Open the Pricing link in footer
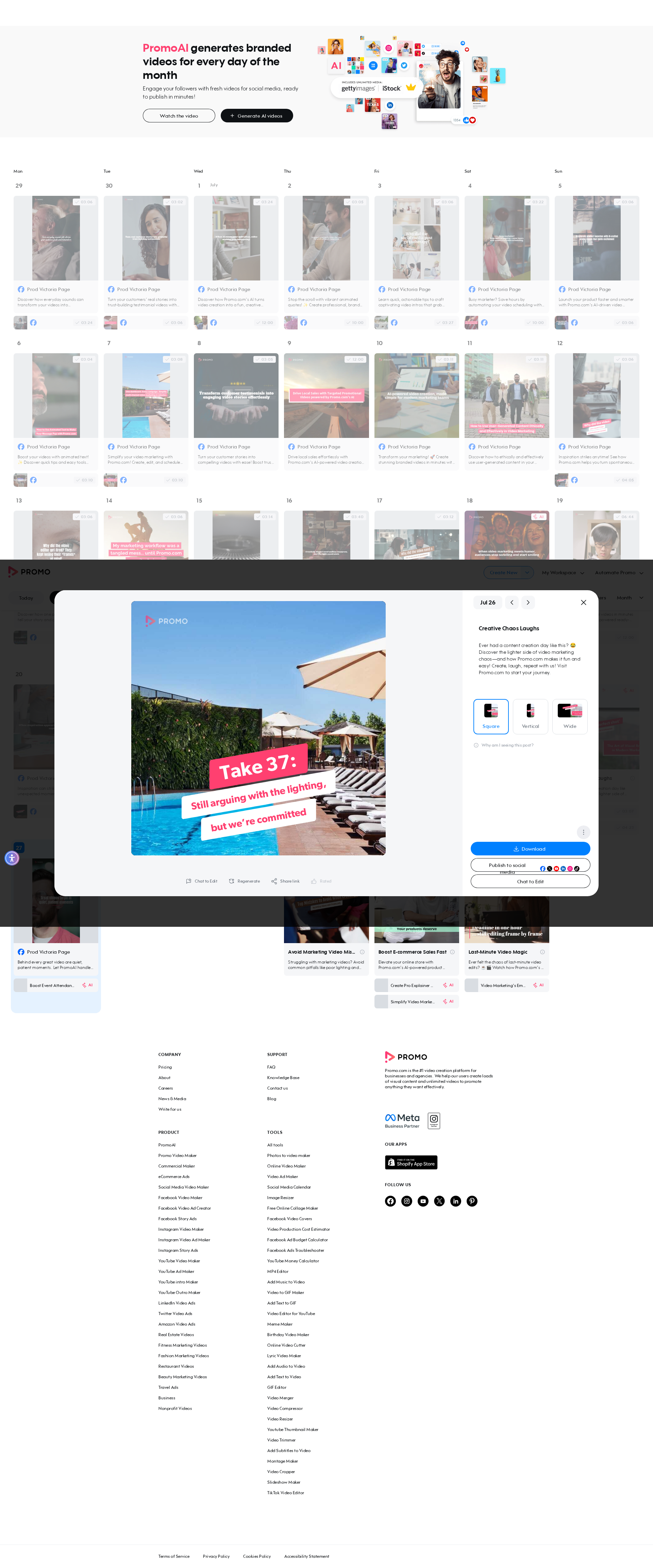 tap(165, 1067)
